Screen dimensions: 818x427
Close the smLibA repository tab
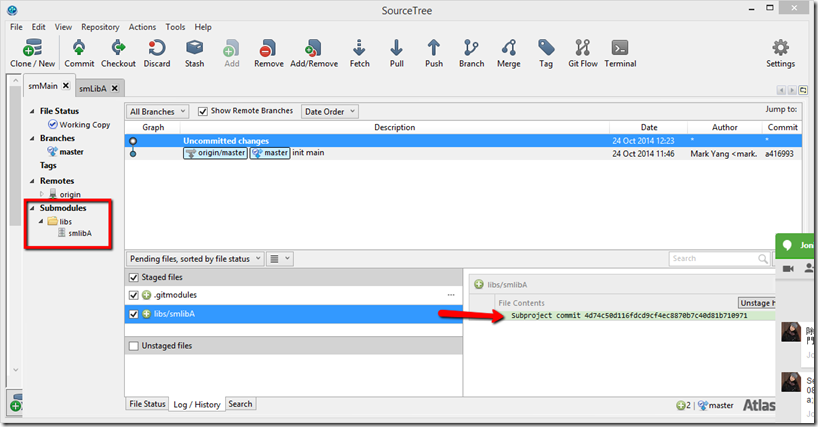pyautogui.click(x=115, y=88)
